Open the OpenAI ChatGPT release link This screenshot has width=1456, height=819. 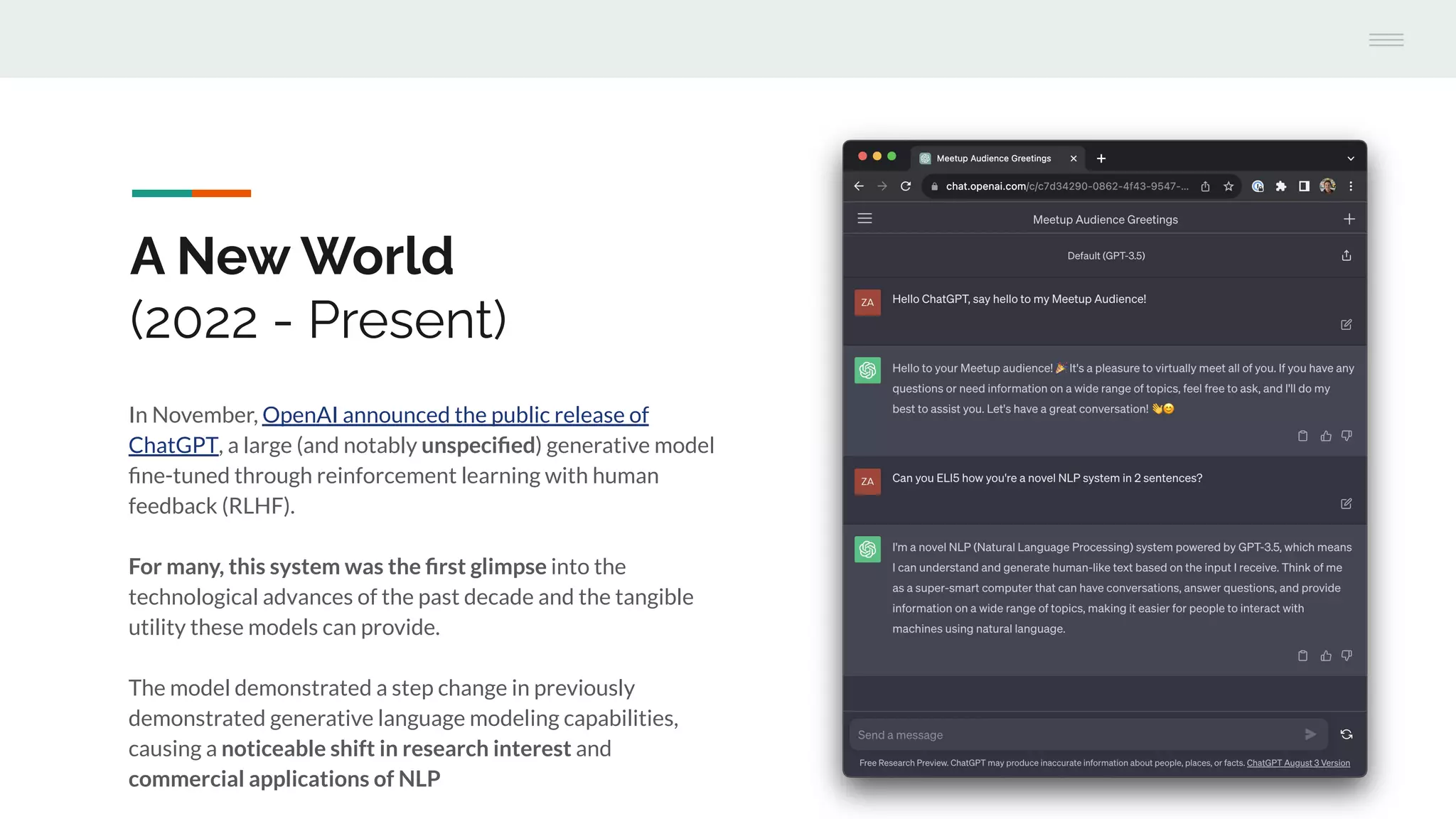455,415
